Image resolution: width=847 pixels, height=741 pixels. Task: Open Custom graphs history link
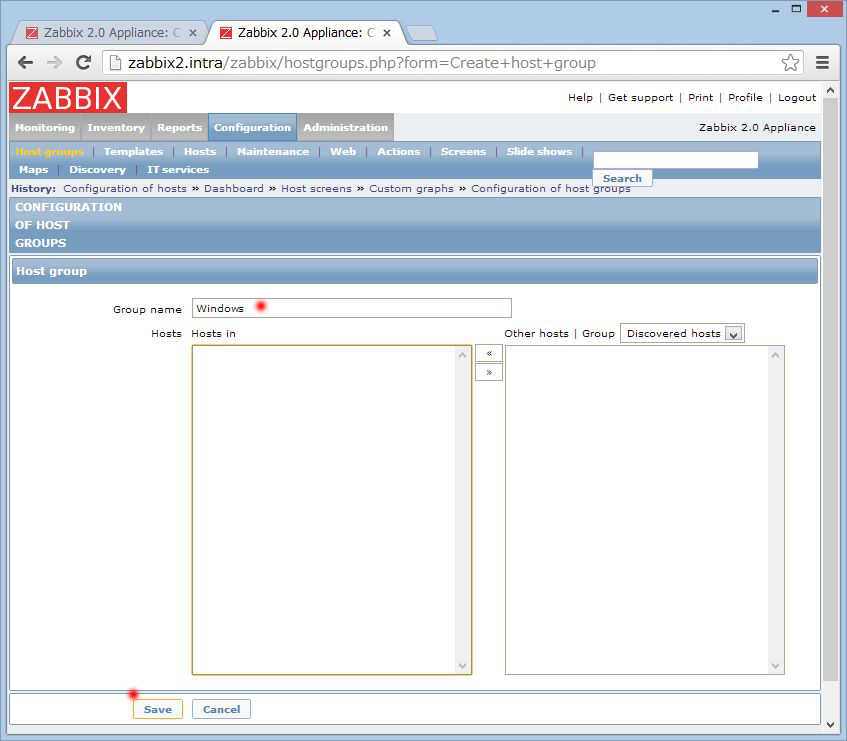click(412, 188)
